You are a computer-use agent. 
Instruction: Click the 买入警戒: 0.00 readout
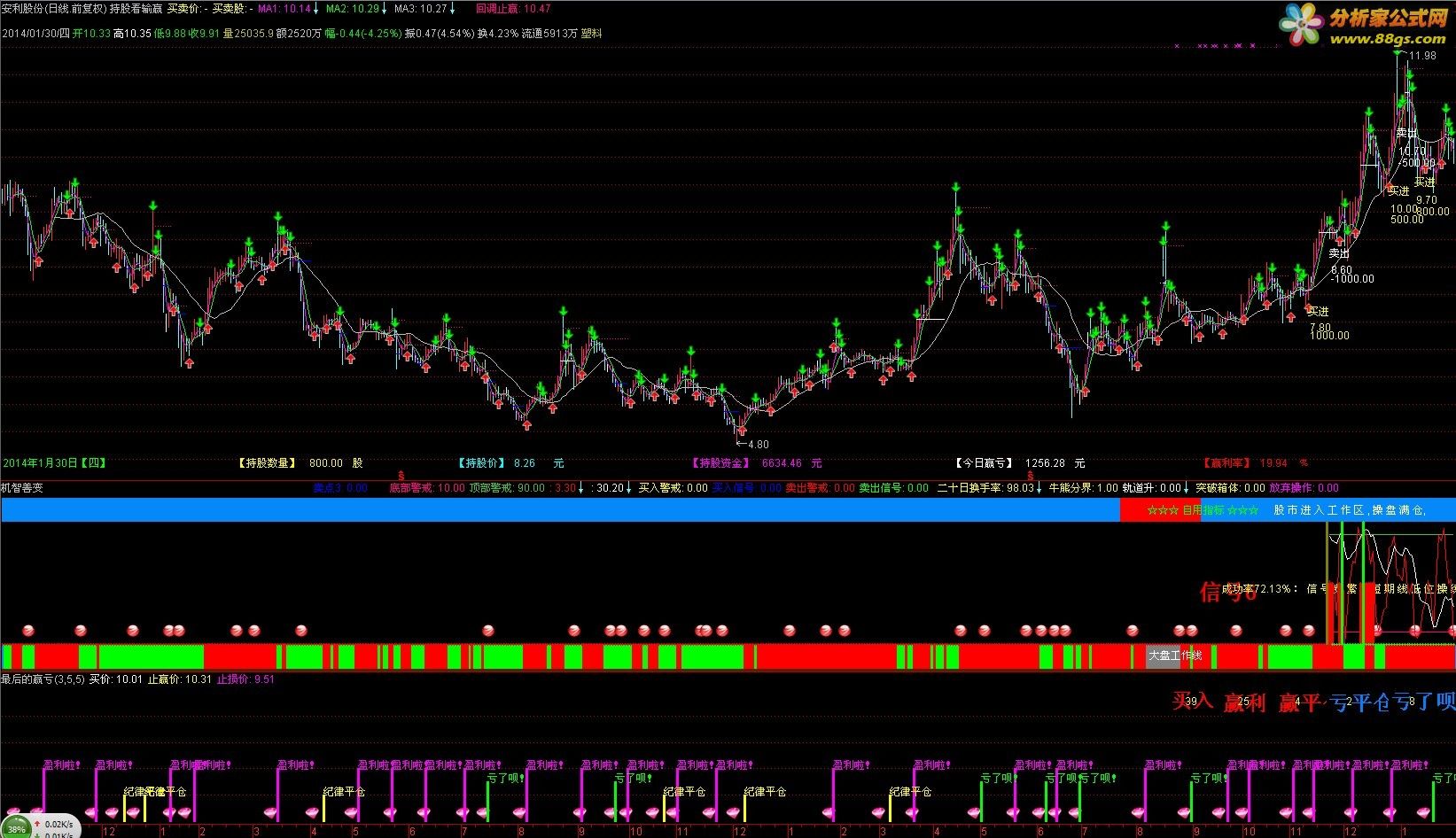pyautogui.click(x=673, y=488)
